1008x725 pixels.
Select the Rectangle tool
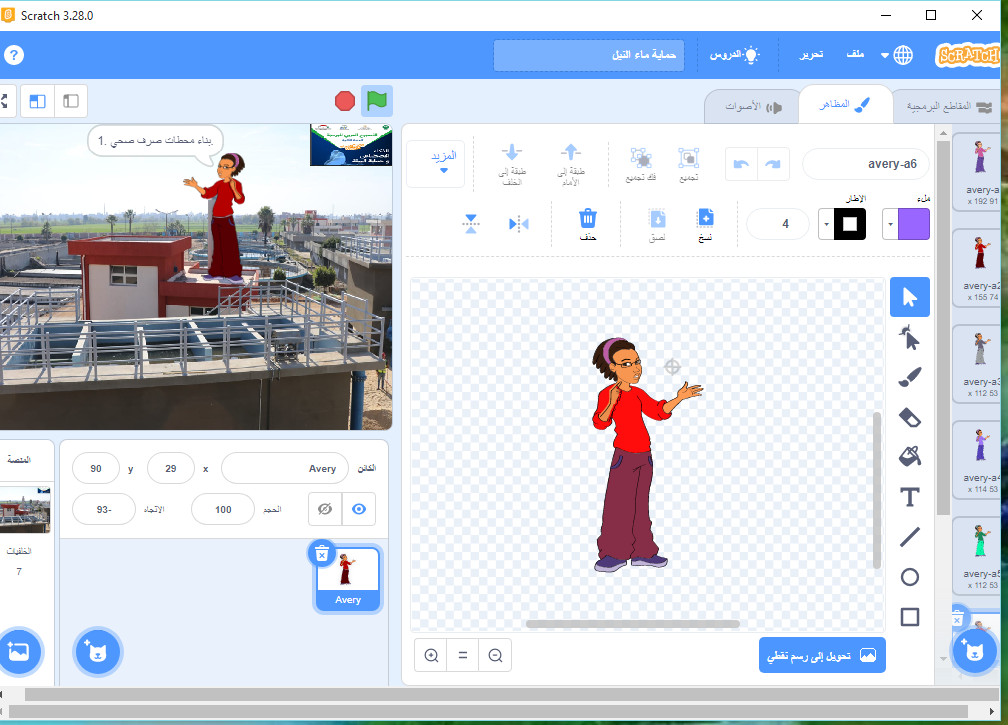coord(910,616)
